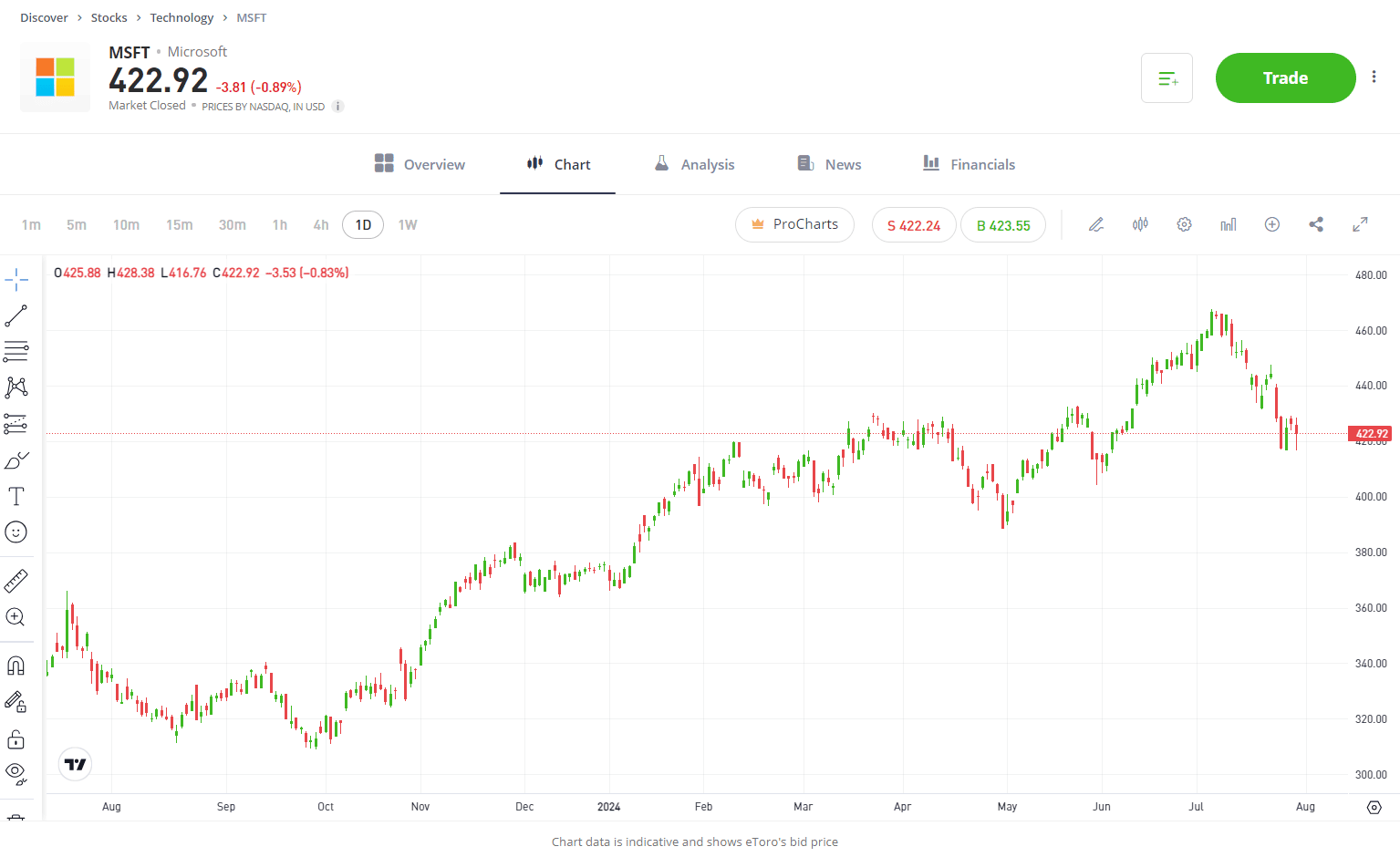Click the Jul label on time axis
The height and width of the screenshot is (857, 1400).
point(1196,807)
